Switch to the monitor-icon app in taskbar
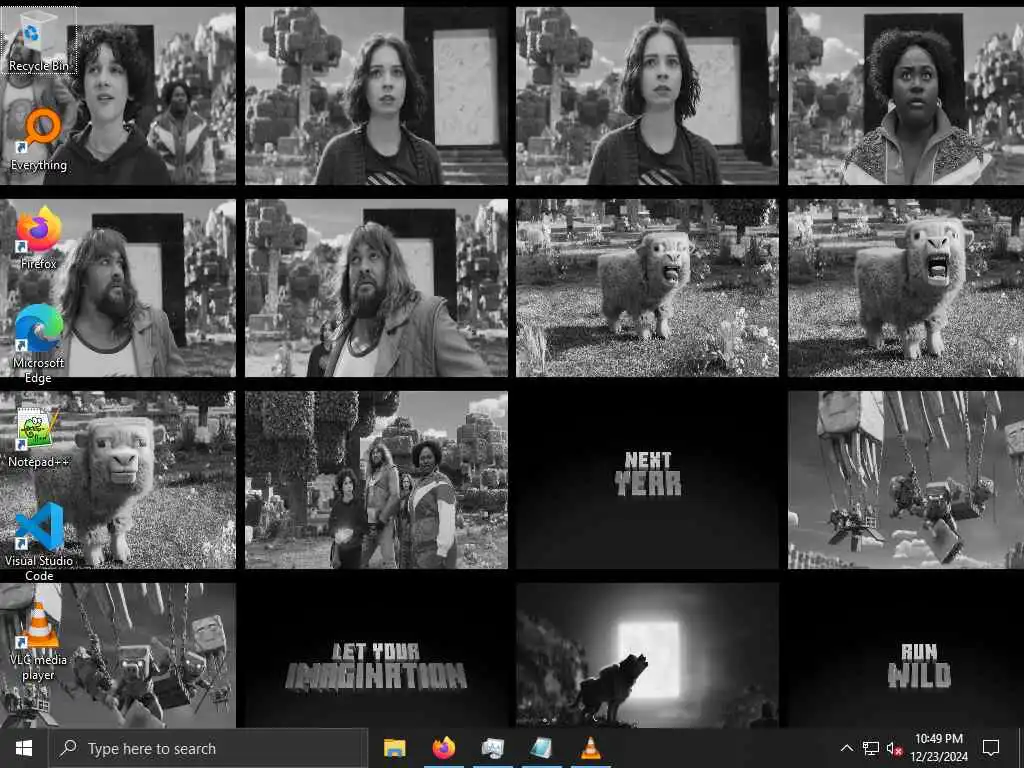Screen dimensions: 1024x768 tap(492, 748)
